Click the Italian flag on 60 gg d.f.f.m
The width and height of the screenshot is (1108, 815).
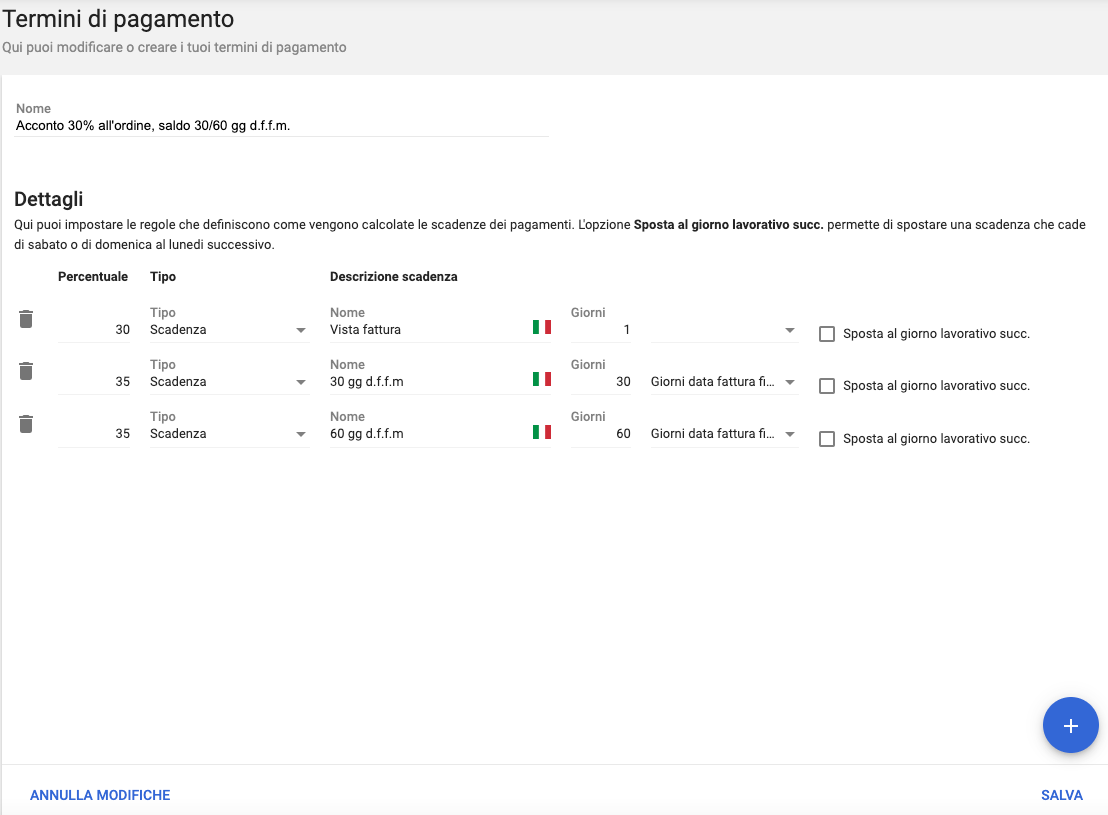coord(541,431)
